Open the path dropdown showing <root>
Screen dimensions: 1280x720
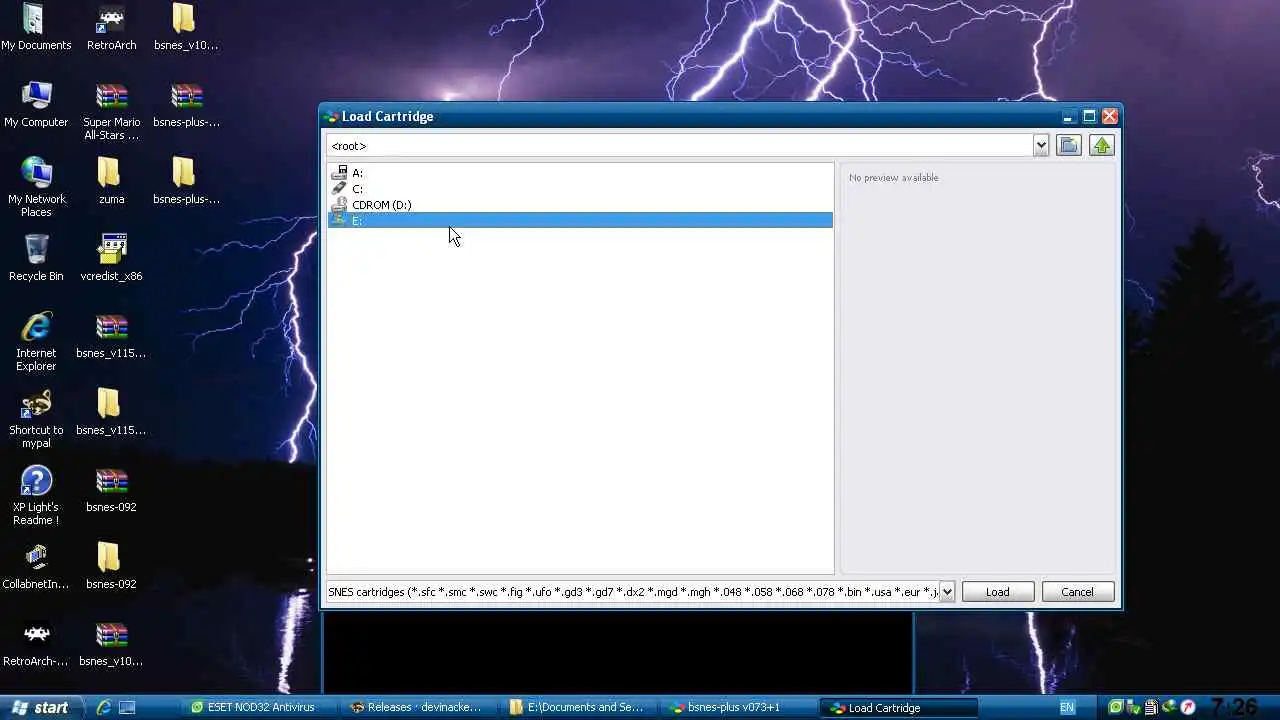[x=1040, y=145]
